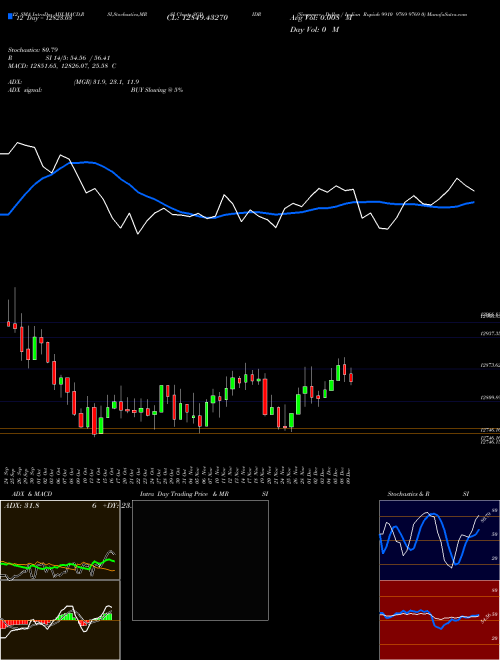Click the Avg Vol: 0.005 M readout
The height and width of the screenshot is (660, 500).
(x=321, y=18)
